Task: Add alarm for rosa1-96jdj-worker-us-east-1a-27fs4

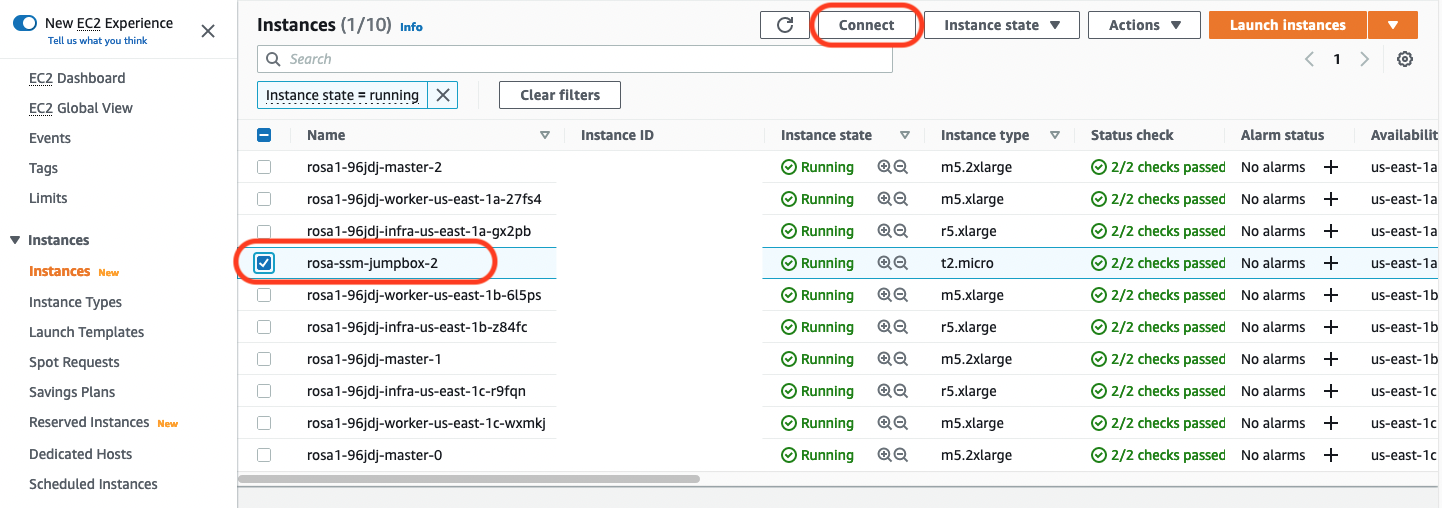Action: point(1331,199)
